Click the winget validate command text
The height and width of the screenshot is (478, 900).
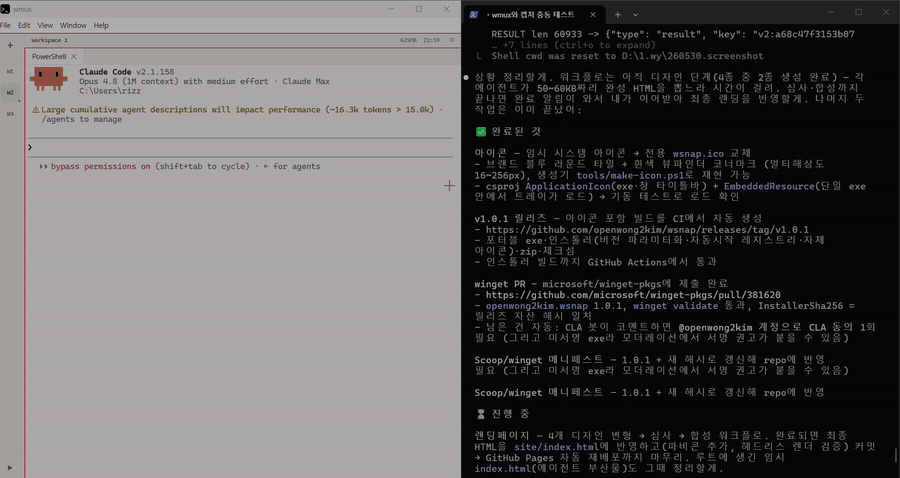pyautogui.click(x=676, y=306)
